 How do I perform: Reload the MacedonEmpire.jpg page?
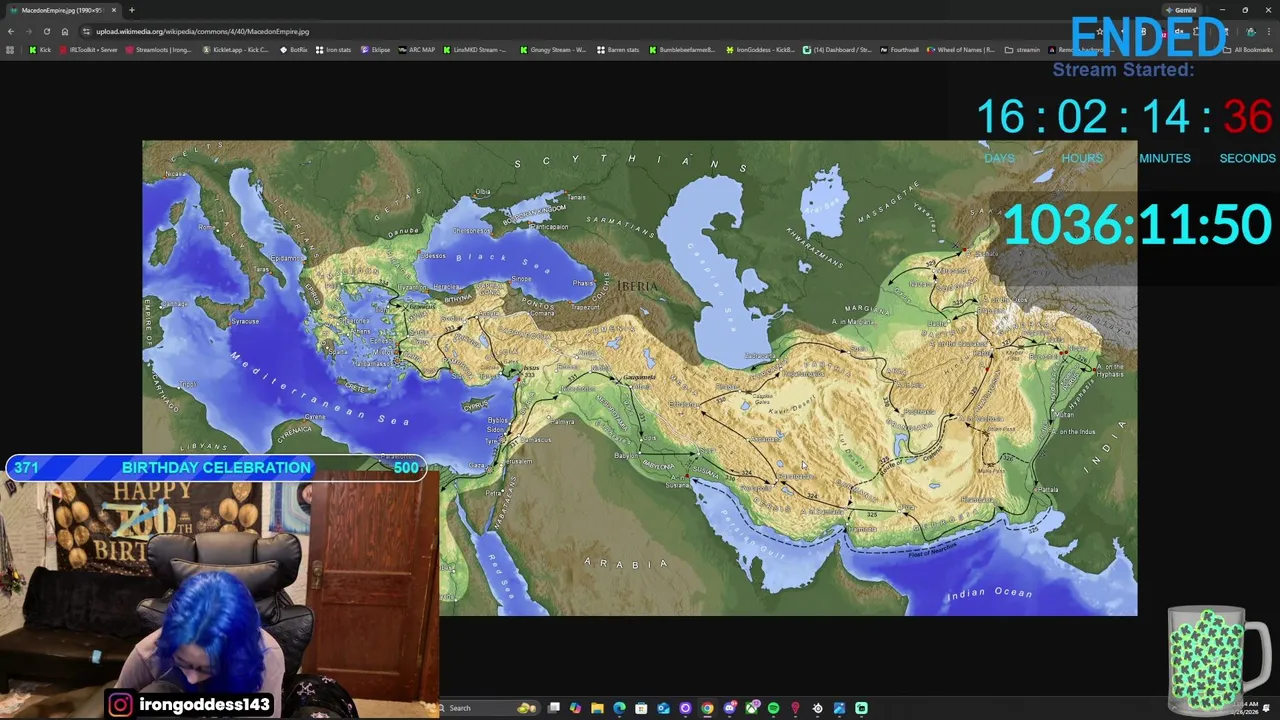(46, 31)
